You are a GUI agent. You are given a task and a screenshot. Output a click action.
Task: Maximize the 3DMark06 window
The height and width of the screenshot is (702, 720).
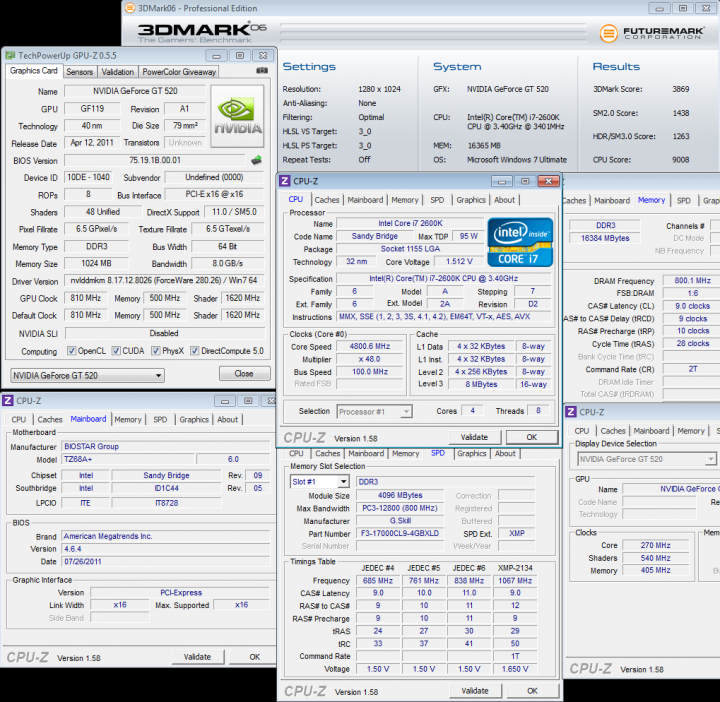683,8
